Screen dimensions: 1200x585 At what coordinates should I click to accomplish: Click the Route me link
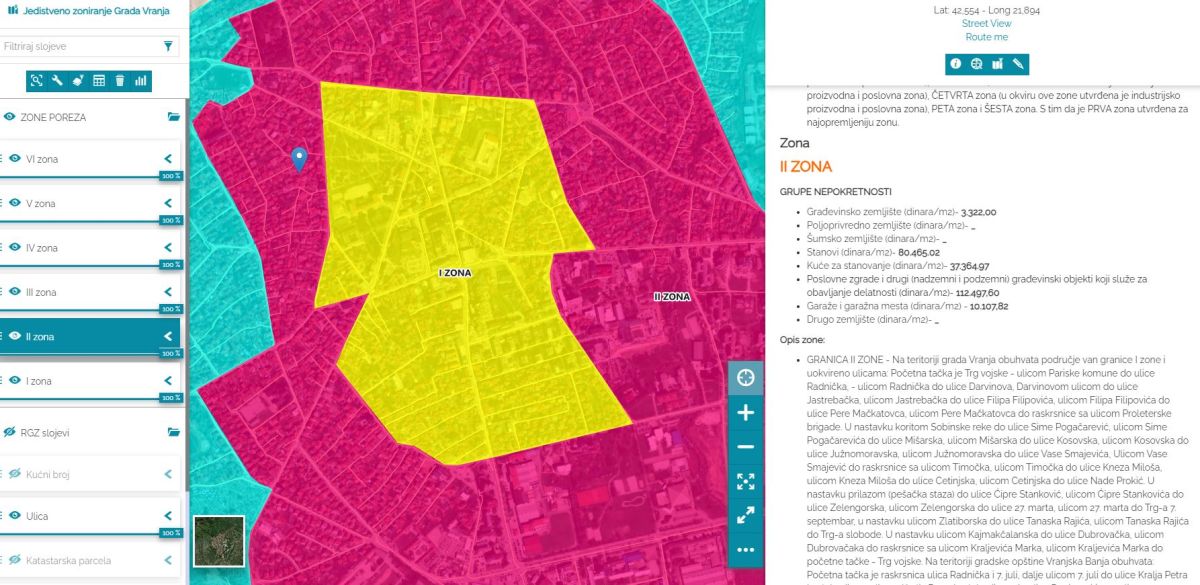tap(986, 37)
